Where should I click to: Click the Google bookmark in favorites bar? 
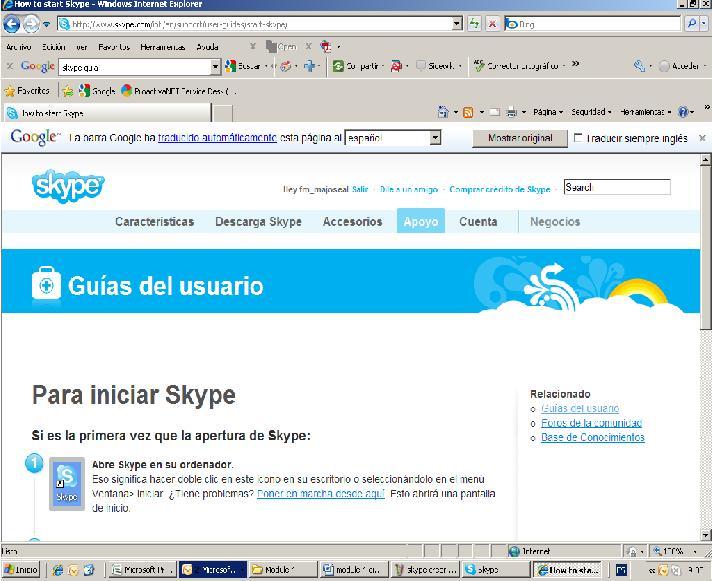pyautogui.click(x=97, y=91)
